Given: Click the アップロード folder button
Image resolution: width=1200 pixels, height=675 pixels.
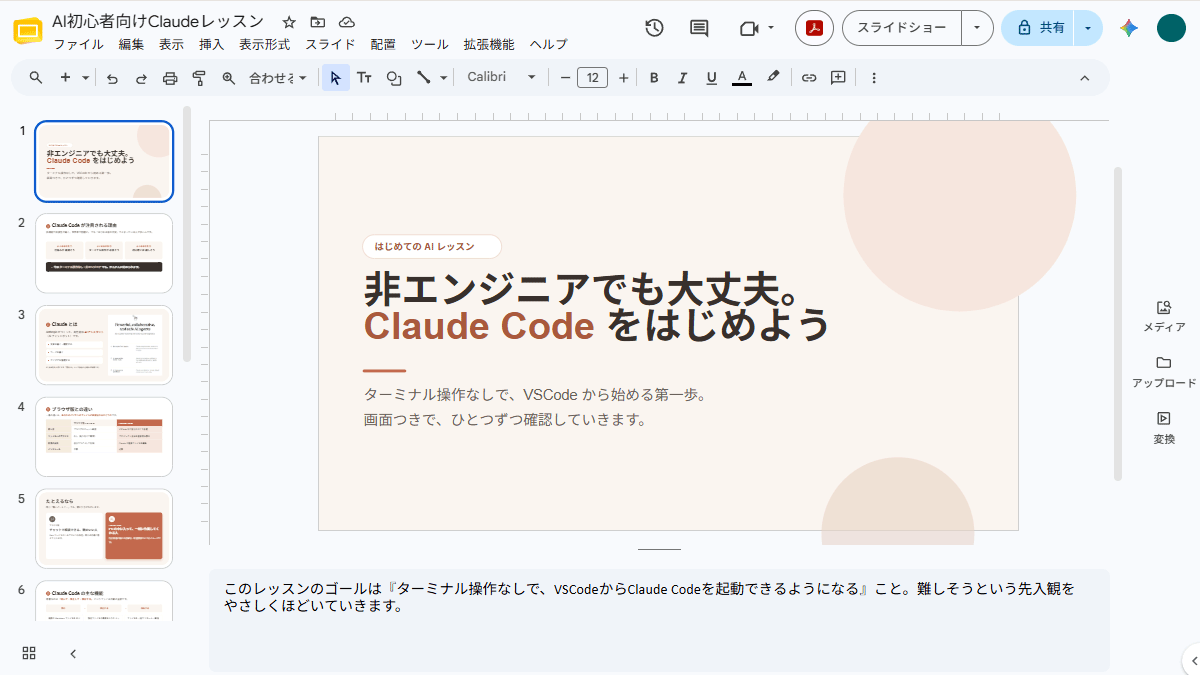Looking at the screenshot, I should [1164, 371].
